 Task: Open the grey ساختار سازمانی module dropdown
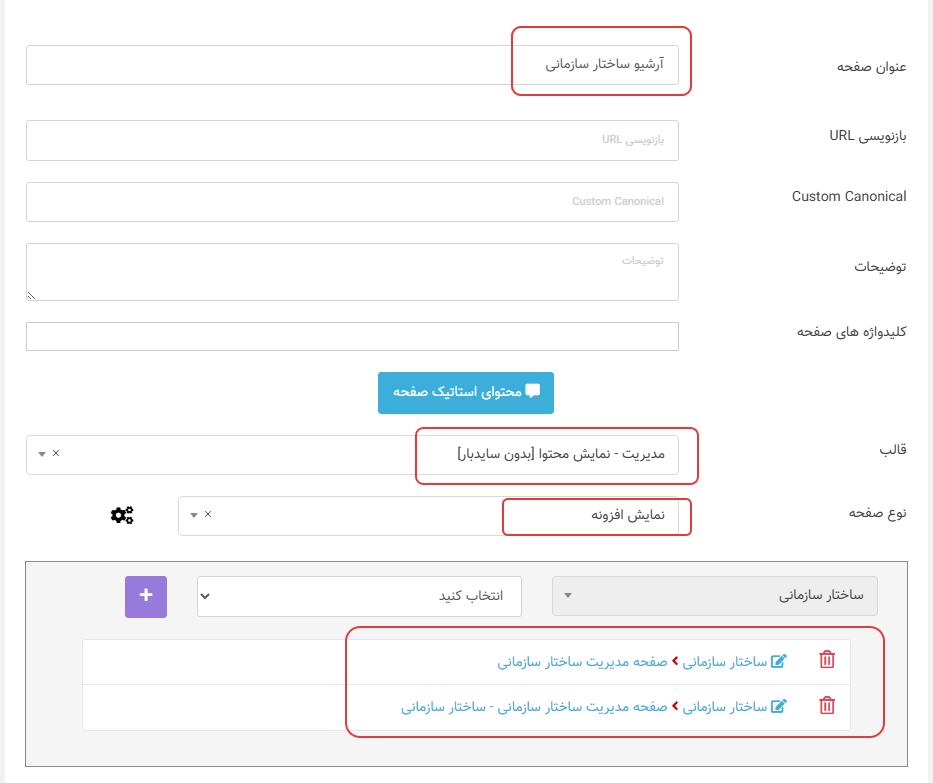[x=714, y=596]
